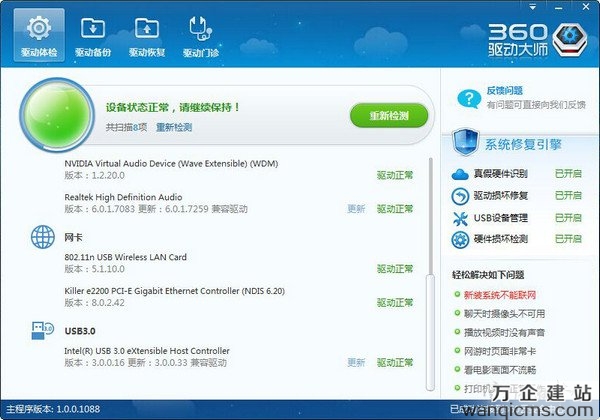The height and width of the screenshot is (420, 600).
Task: Close the 360驱动大师 window
Action: 586,7
